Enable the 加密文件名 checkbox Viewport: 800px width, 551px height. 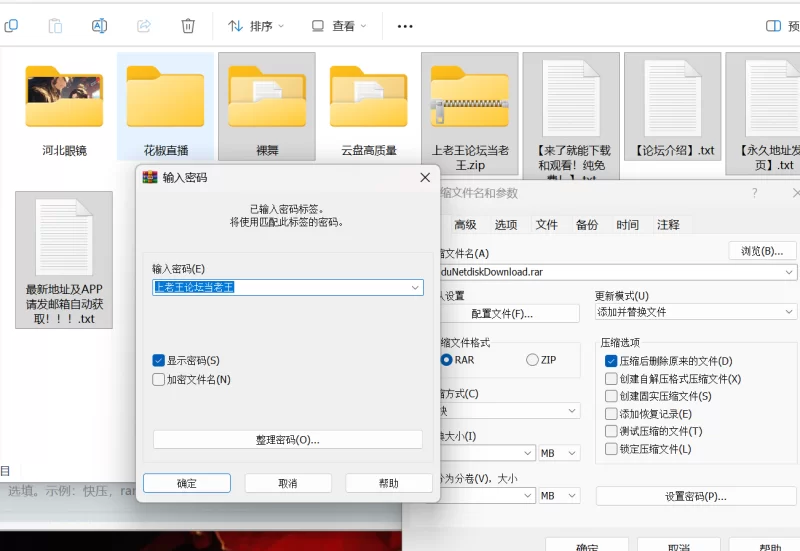[158, 379]
